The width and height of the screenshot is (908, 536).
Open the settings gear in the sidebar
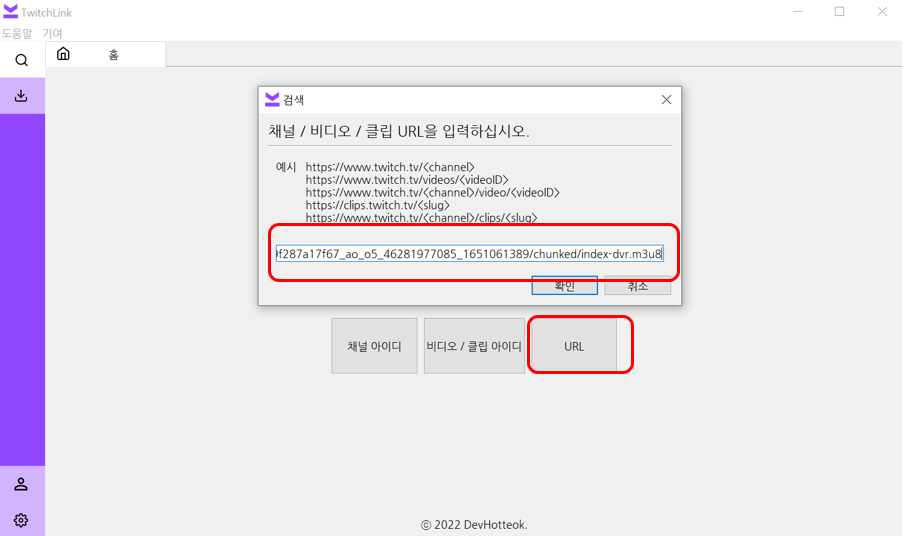pyautogui.click(x=21, y=520)
